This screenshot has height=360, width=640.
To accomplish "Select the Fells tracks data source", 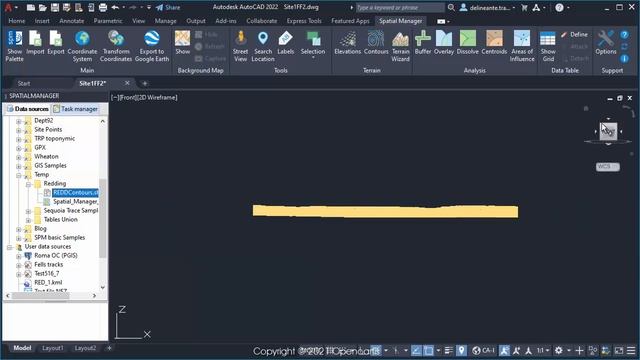I will point(49,264).
